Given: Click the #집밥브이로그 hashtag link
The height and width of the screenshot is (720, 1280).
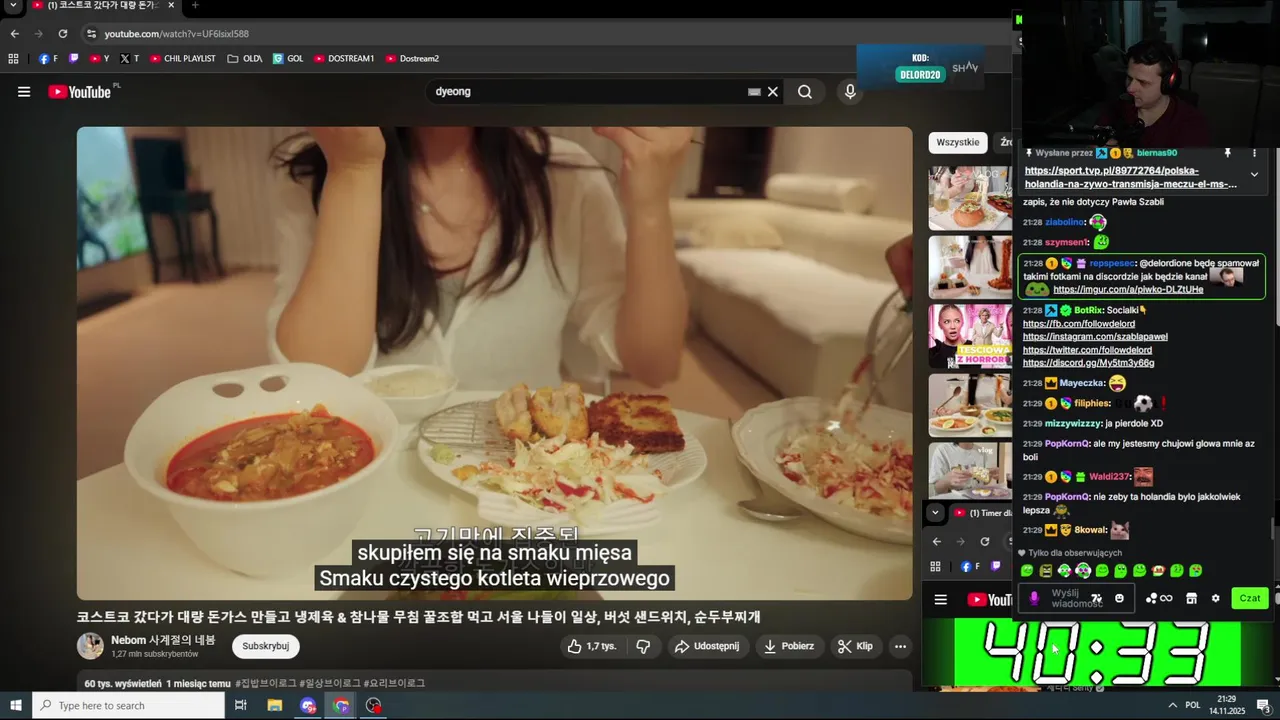Looking at the screenshot, I should (267, 684).
